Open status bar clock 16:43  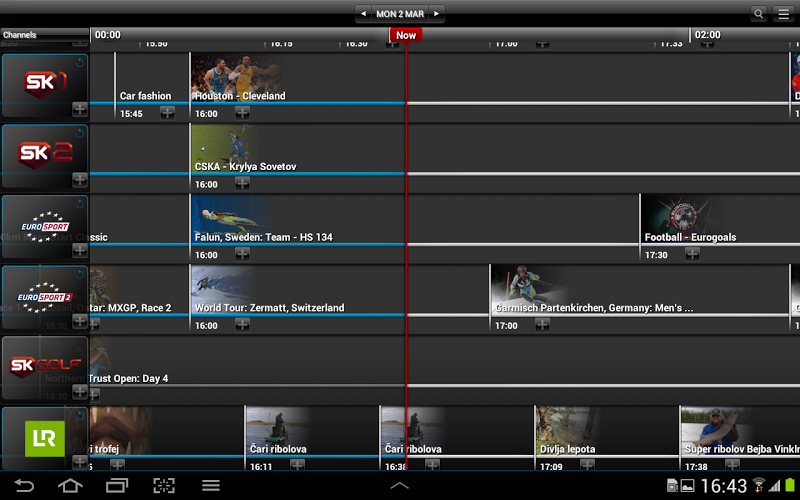[723, 486]
